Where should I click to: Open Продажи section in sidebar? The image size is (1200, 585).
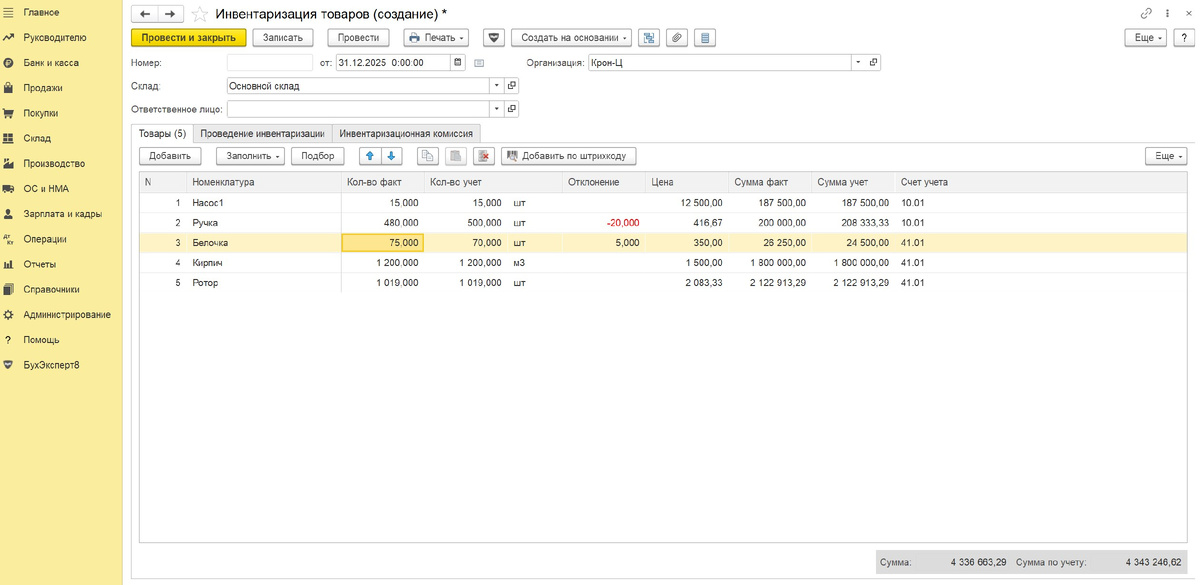(43, 88)
